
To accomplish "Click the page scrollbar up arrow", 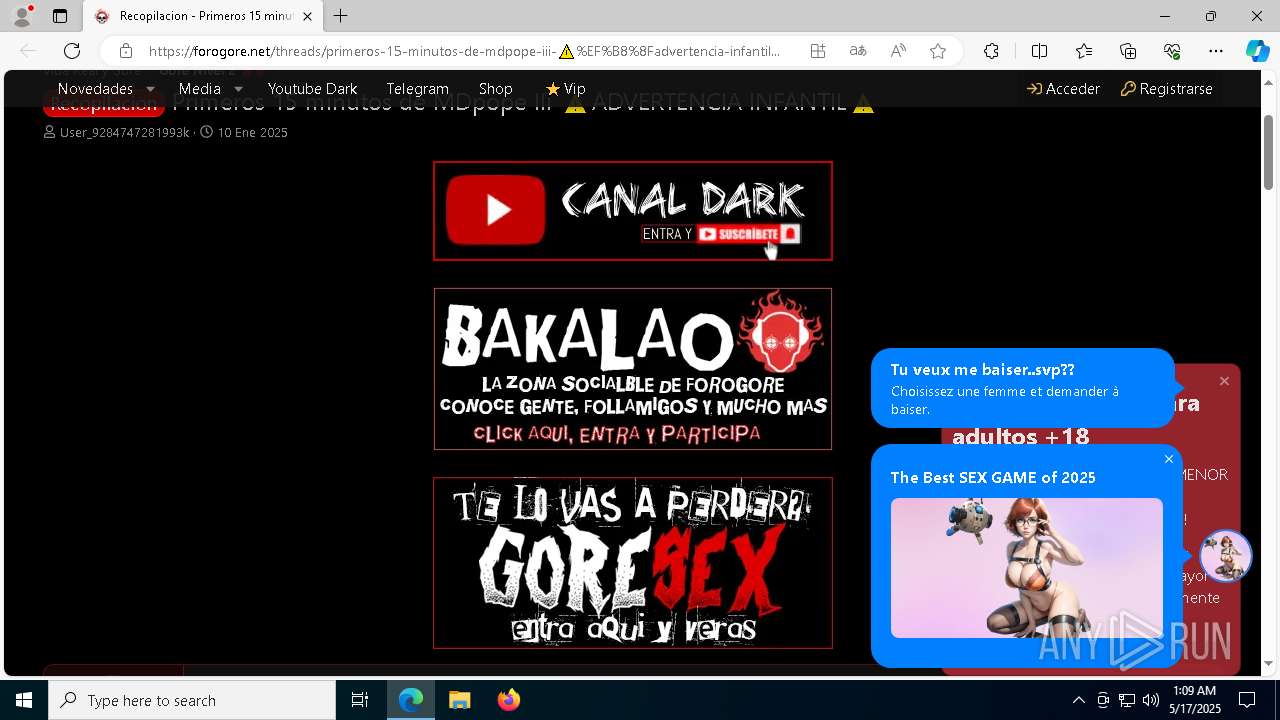I will [x=1269, y=82].
